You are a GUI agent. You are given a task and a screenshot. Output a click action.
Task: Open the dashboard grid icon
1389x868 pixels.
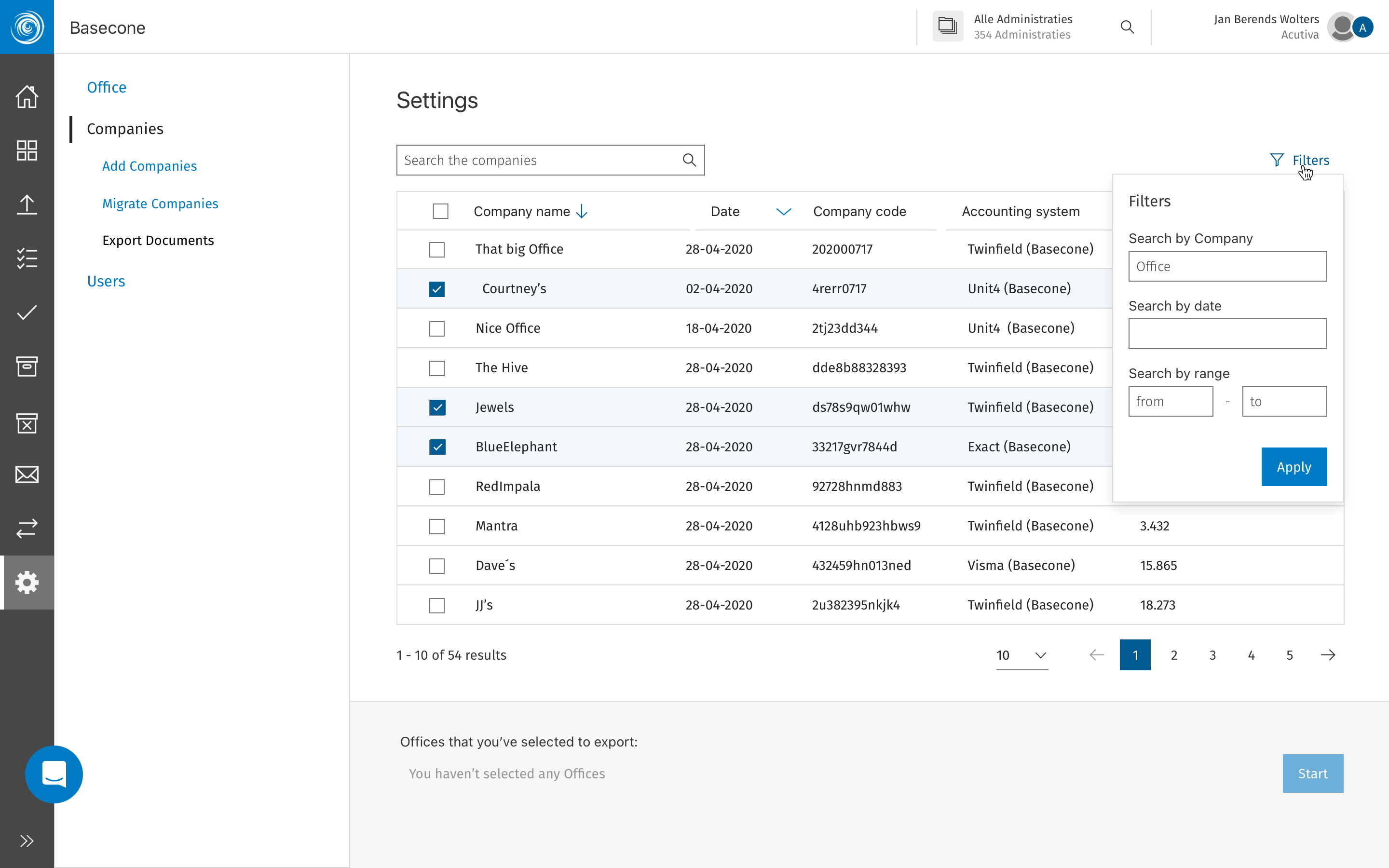click(x=27, y=150)
